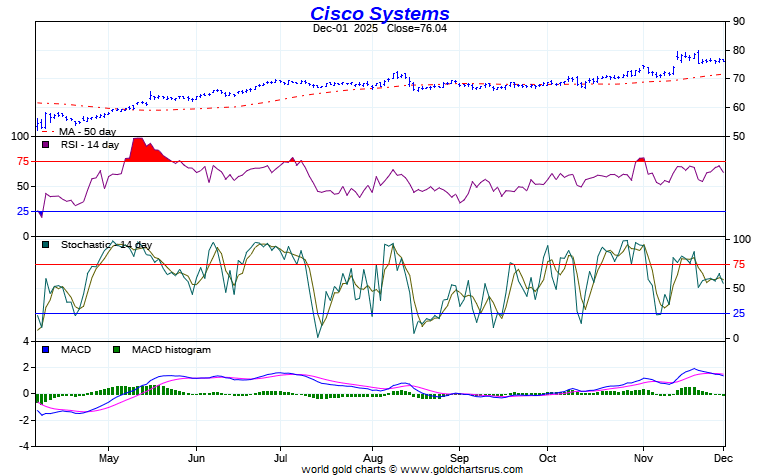Click the Close=76.04 value
Image resolution: width=760 pixels, height=475 pixels.
[417, 28]
